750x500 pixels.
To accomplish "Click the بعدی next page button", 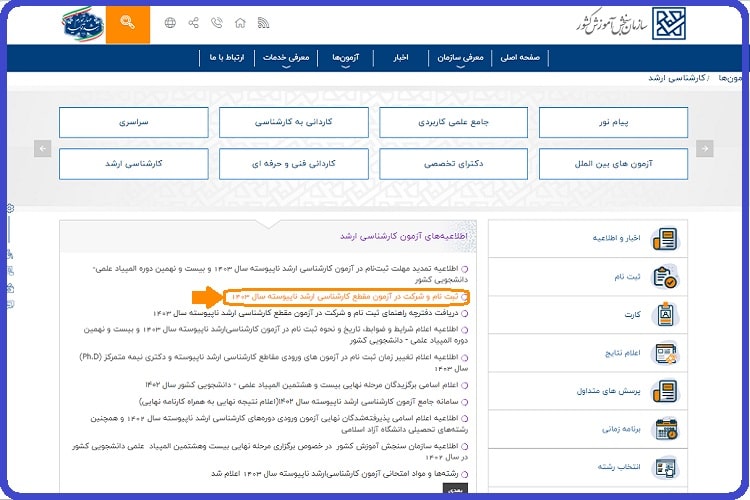I will tap(455, 489).
